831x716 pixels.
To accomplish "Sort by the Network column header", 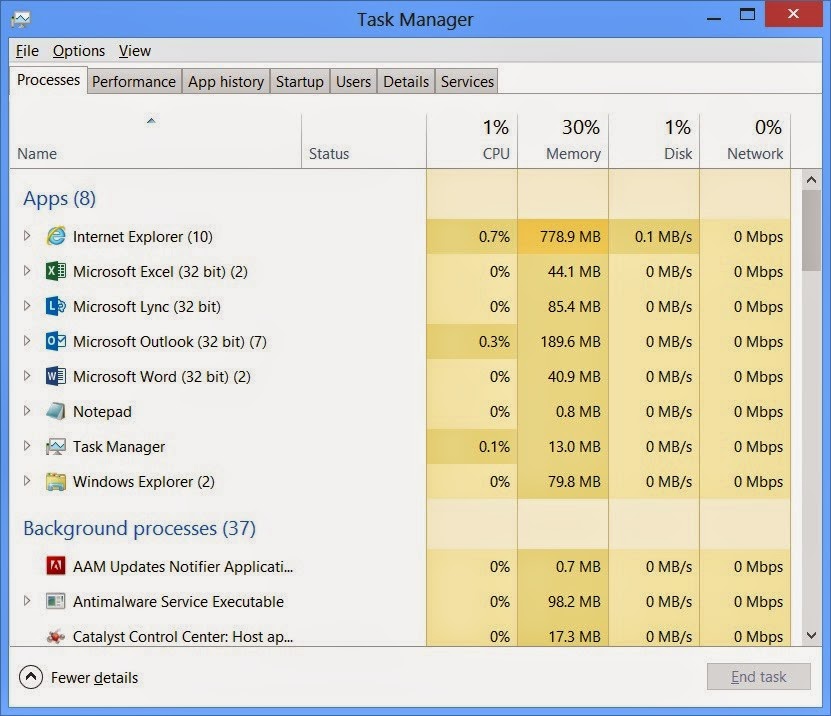I will (x=745, y=142).
